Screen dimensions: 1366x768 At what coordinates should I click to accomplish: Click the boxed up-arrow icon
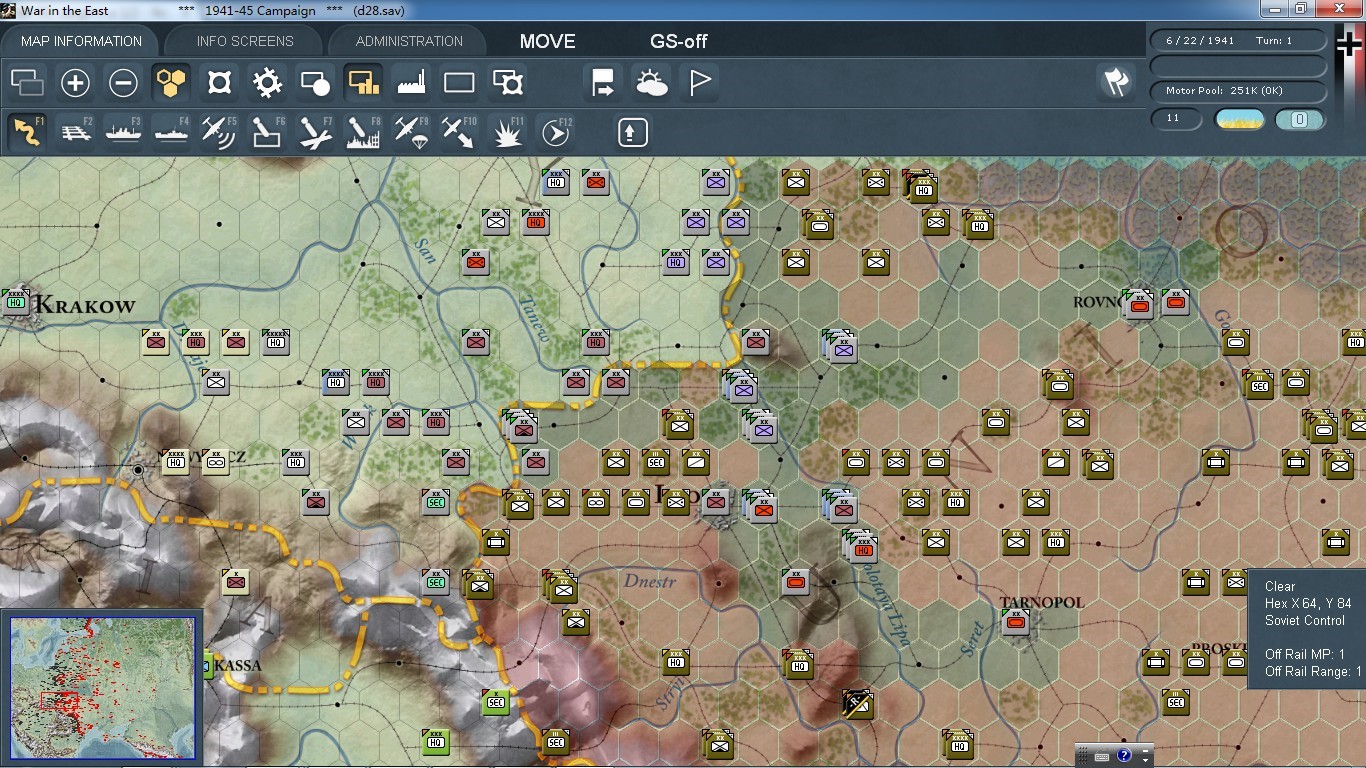point(632,132)
